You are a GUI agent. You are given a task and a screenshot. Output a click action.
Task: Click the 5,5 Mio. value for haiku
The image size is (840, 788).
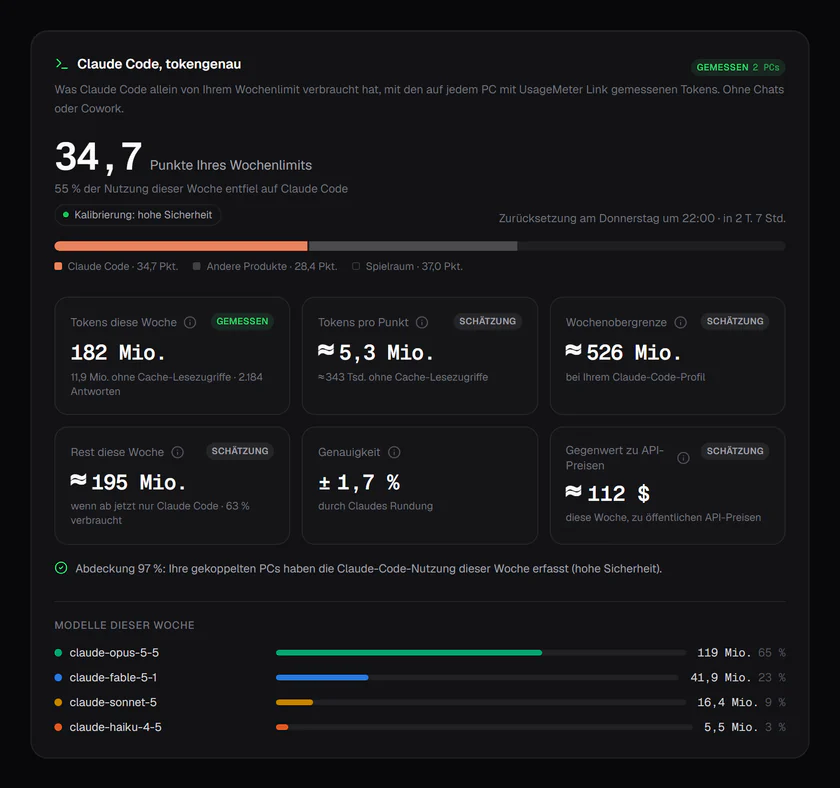point(731,727)
